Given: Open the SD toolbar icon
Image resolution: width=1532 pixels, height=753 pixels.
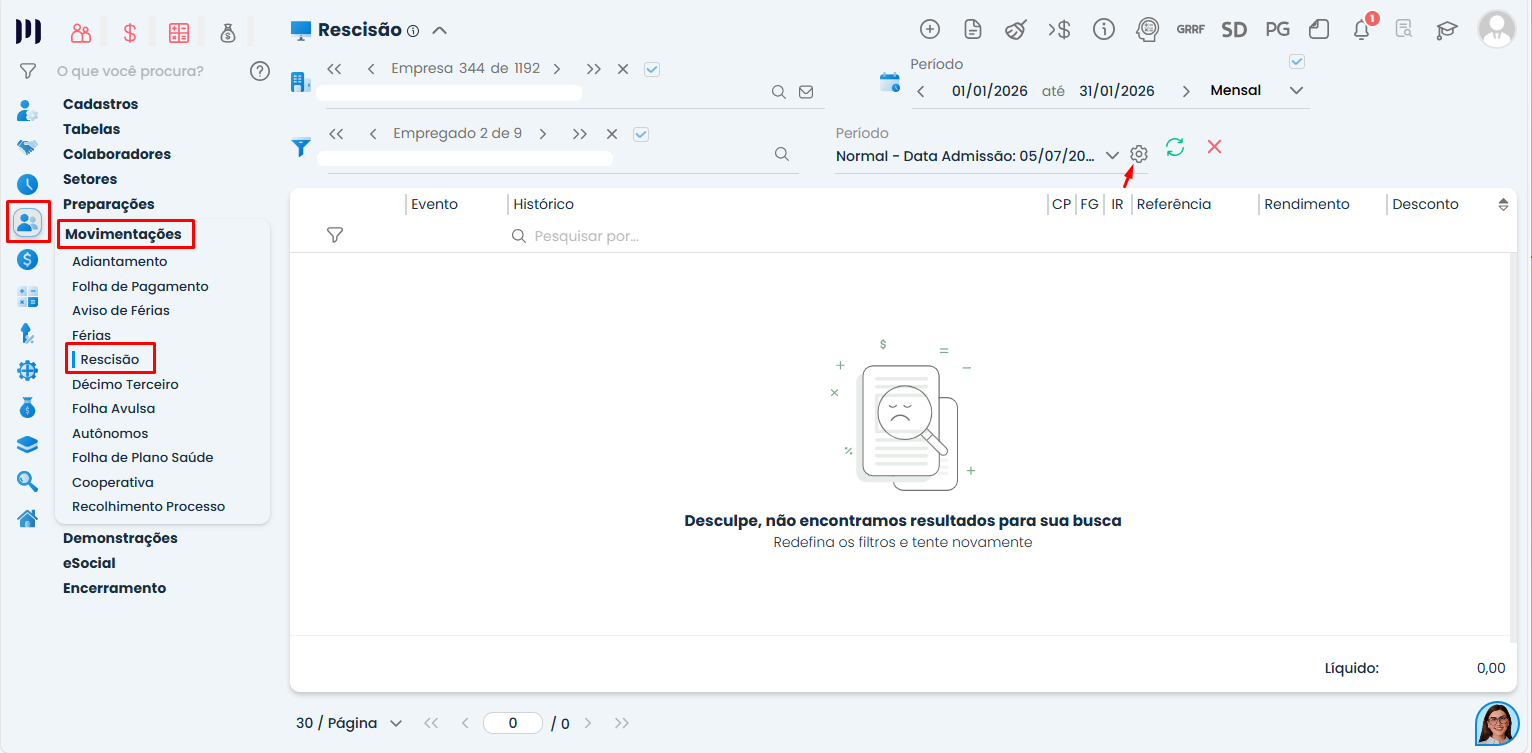Looking at the screenshot, I should click(x=1234, y=30).
